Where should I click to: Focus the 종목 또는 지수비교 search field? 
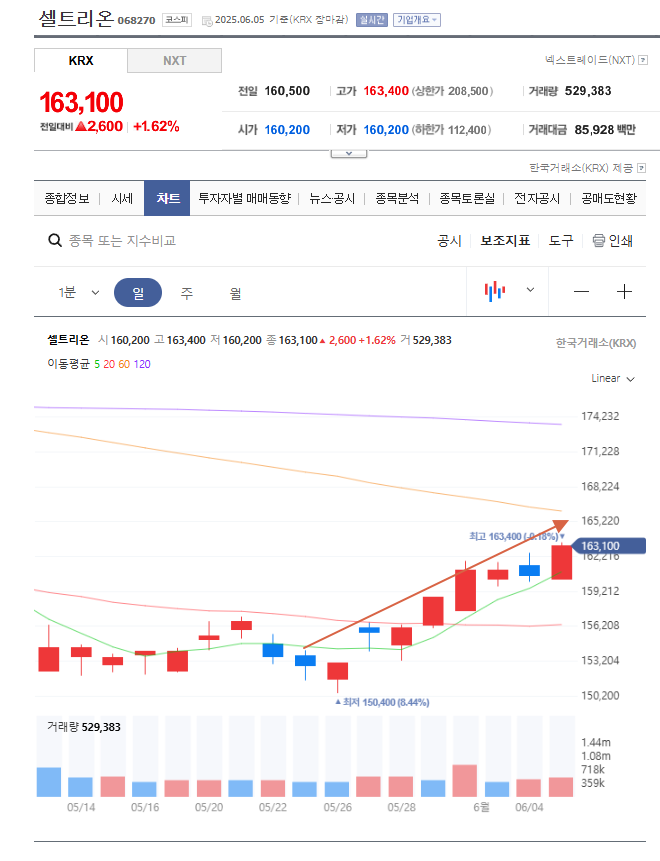[122, 241]
